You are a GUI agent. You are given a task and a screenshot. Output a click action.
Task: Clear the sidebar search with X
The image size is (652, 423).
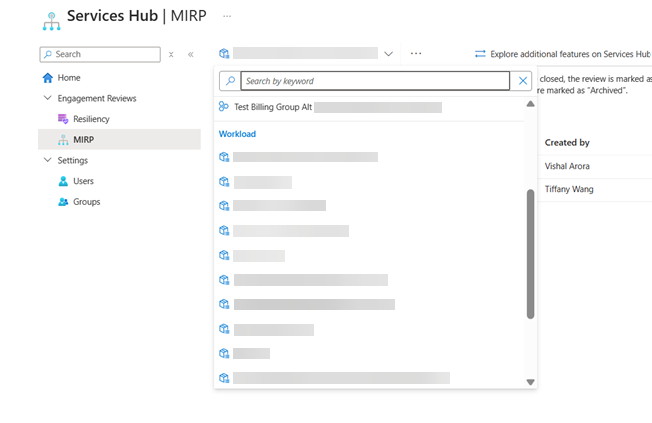click(171, 54)
